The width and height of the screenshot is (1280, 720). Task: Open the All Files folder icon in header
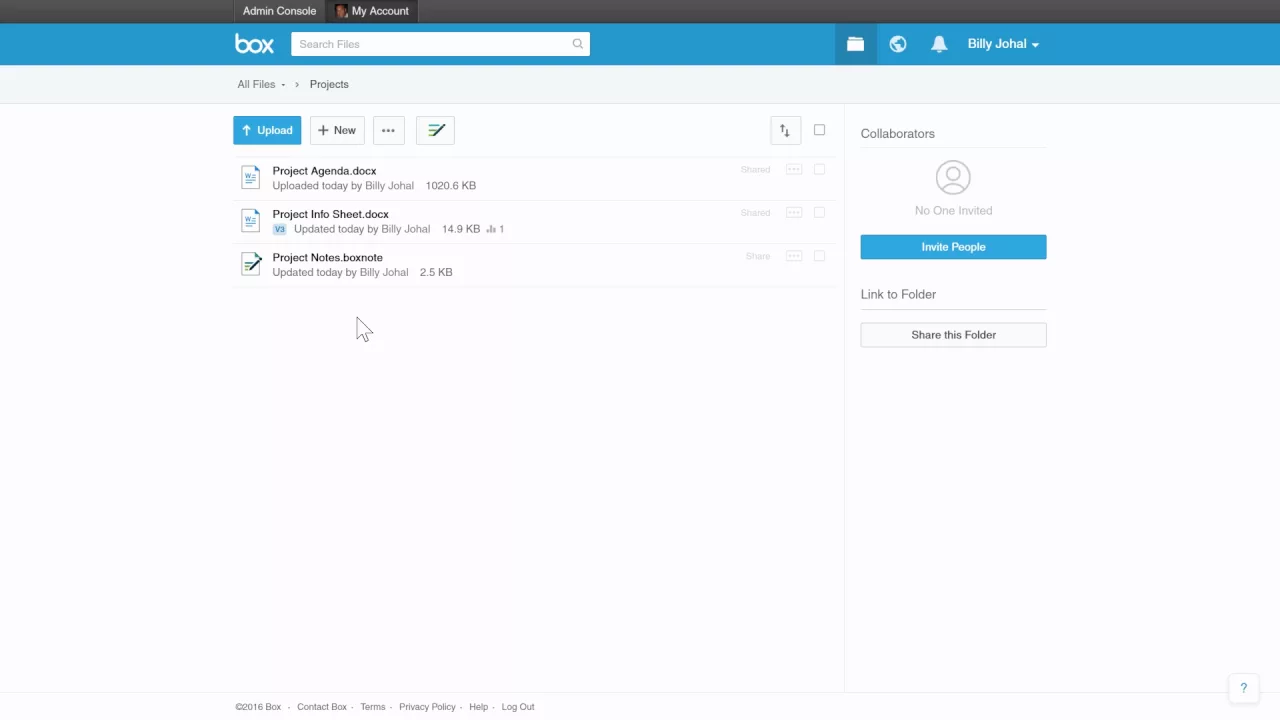pos(855,44)
